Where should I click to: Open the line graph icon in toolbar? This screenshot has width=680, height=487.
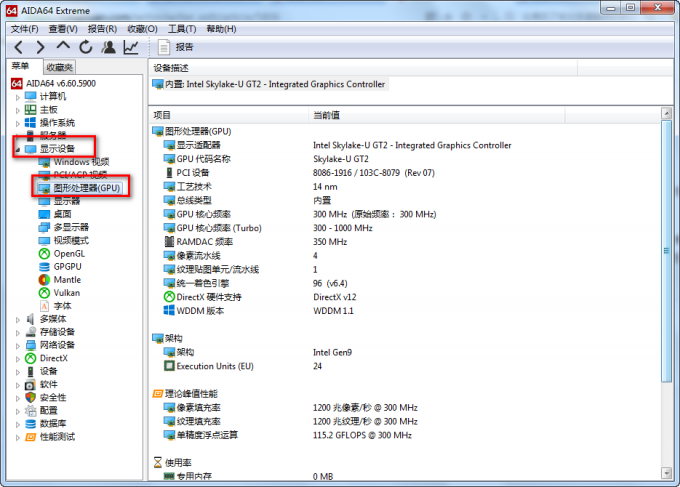tap(131, 47)
